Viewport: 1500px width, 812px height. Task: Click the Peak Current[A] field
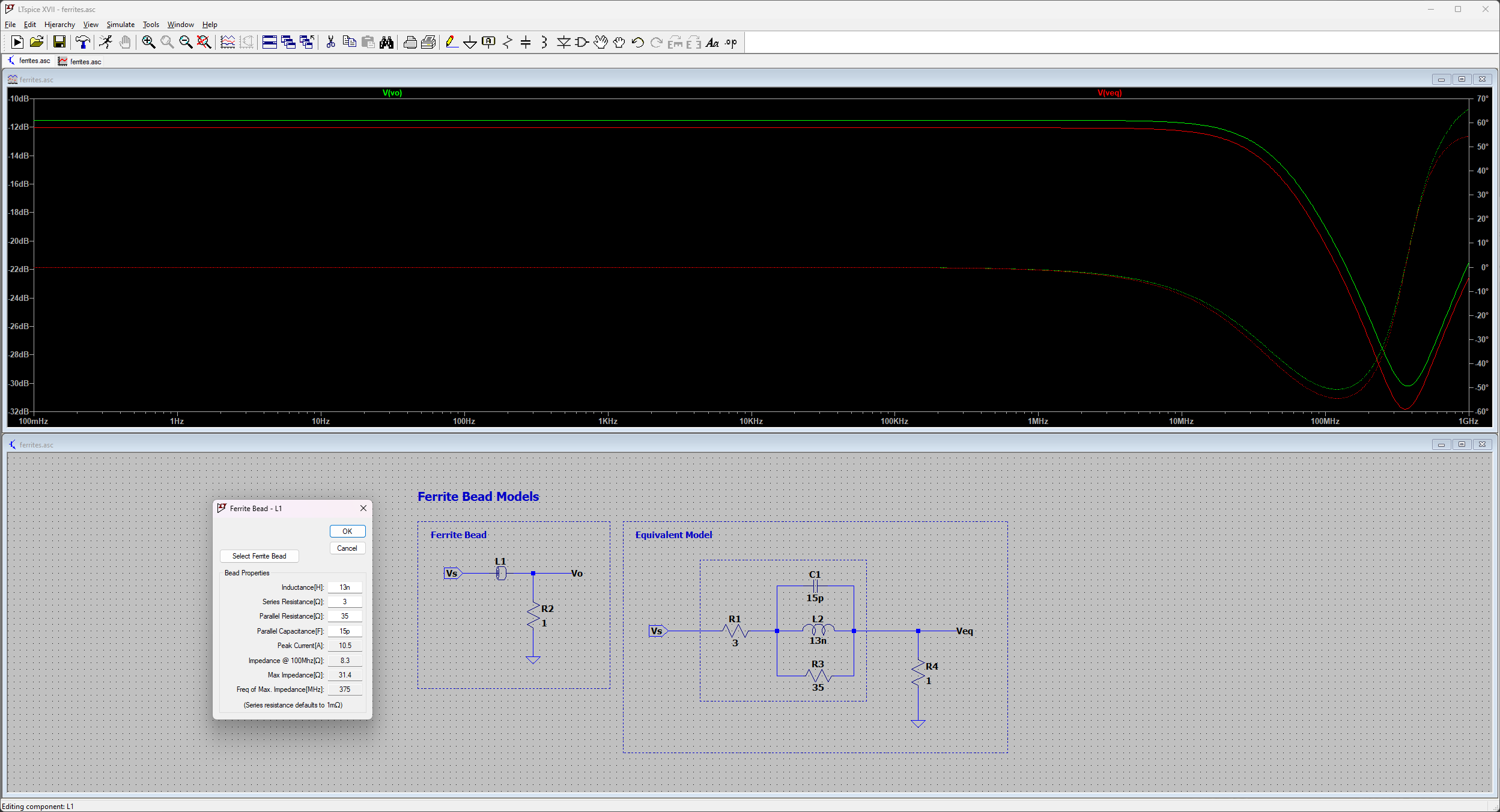pos(345,646)
